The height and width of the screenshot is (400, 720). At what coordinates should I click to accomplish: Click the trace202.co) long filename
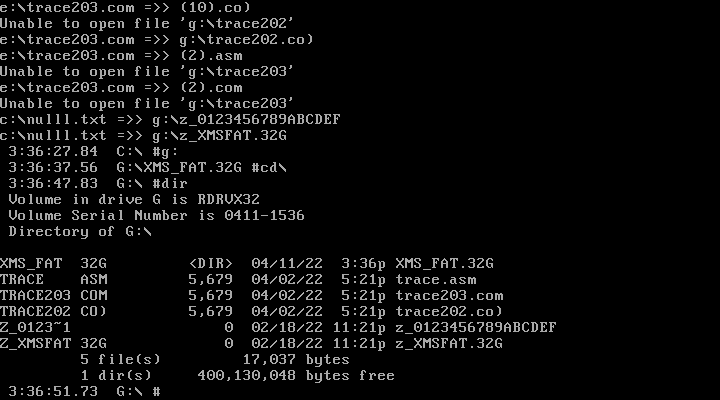[x=449, y=312]
